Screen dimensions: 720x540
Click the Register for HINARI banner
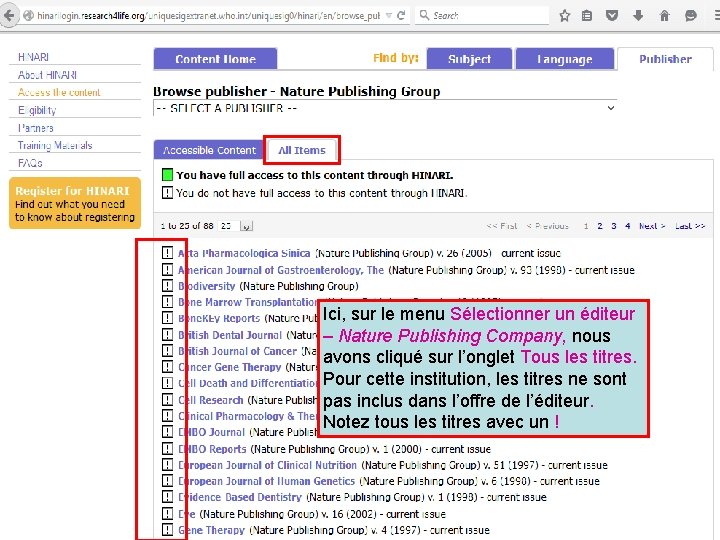point(75,203)
